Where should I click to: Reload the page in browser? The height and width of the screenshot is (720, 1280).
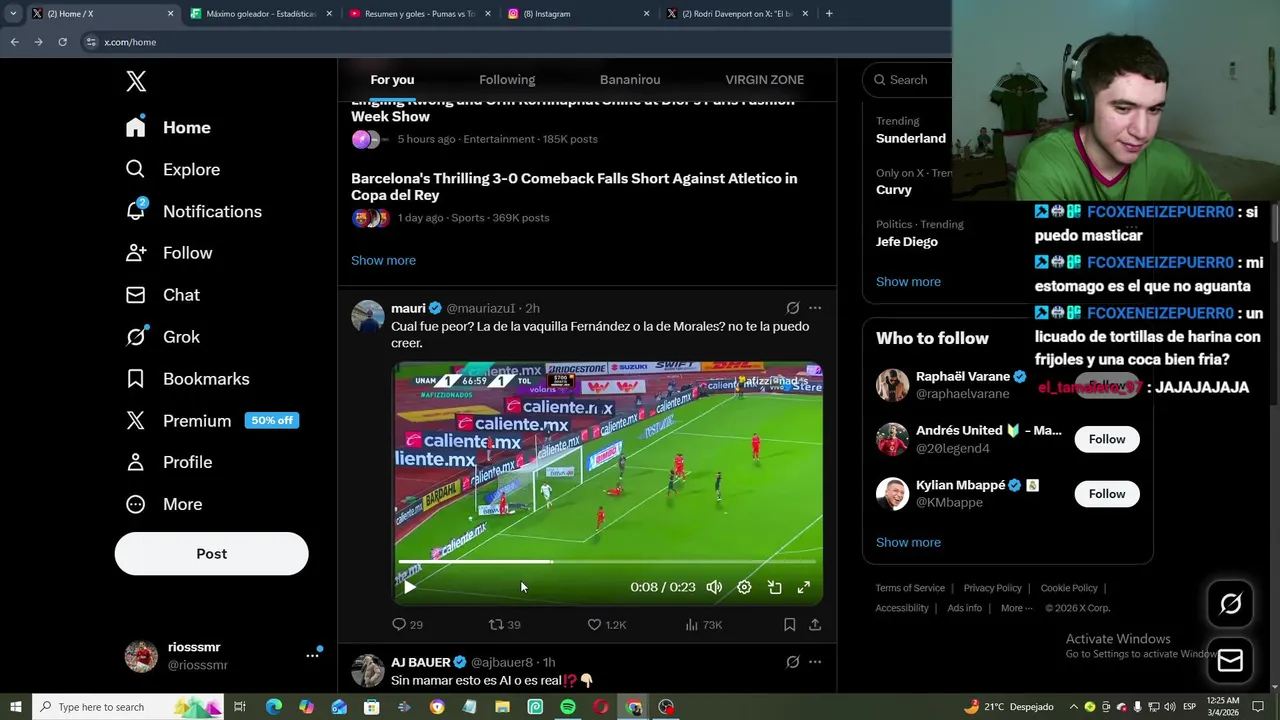tap(62, 42)
